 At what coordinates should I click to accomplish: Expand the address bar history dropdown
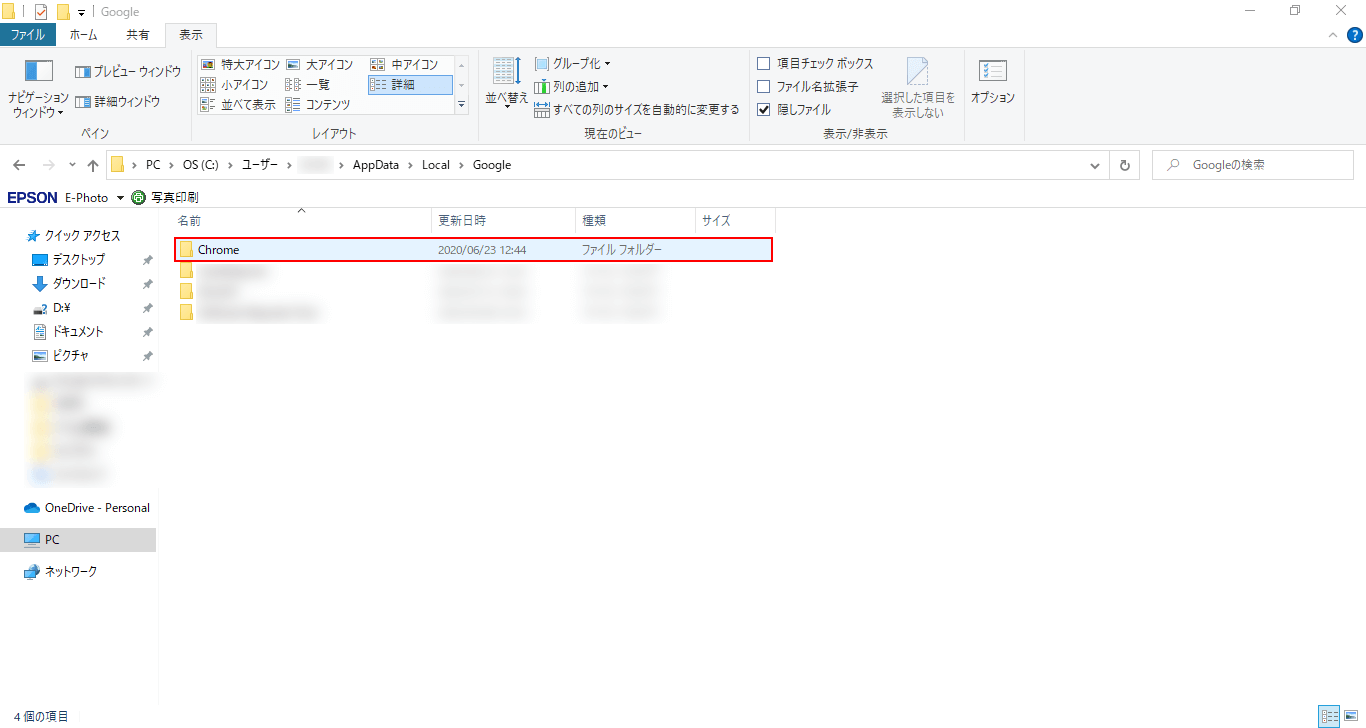pyautogui.click(x=1097, y=165)
